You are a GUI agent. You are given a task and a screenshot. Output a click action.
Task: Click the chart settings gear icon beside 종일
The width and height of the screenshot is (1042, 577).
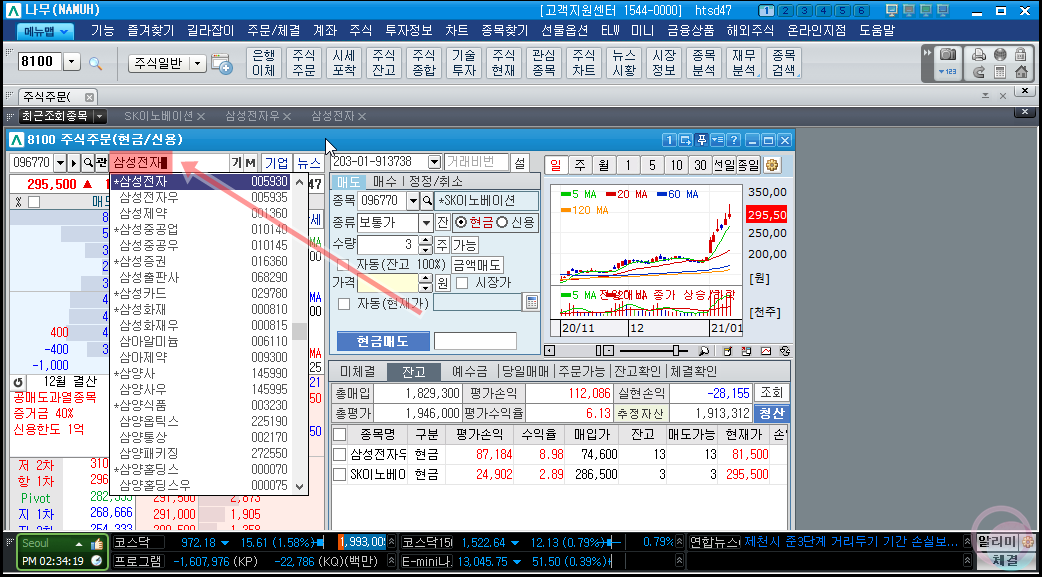coord(772,165)
